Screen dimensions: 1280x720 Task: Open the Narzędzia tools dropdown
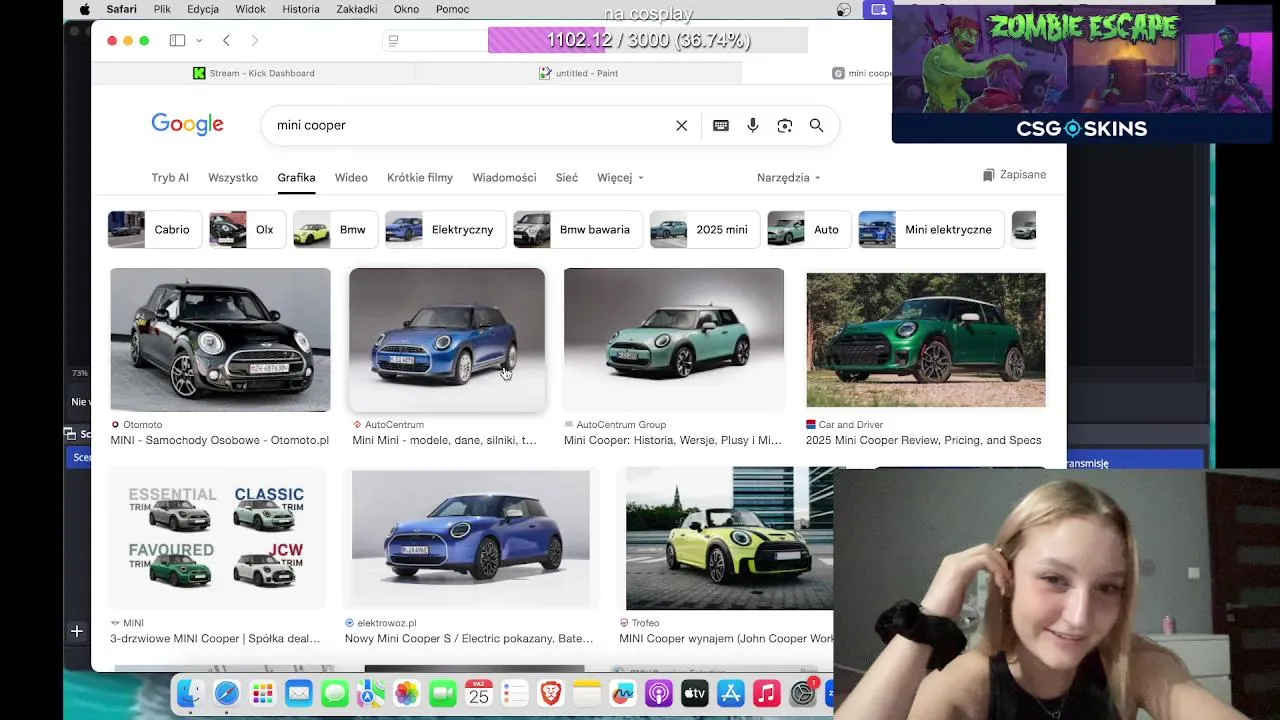(x=789, y=178)
